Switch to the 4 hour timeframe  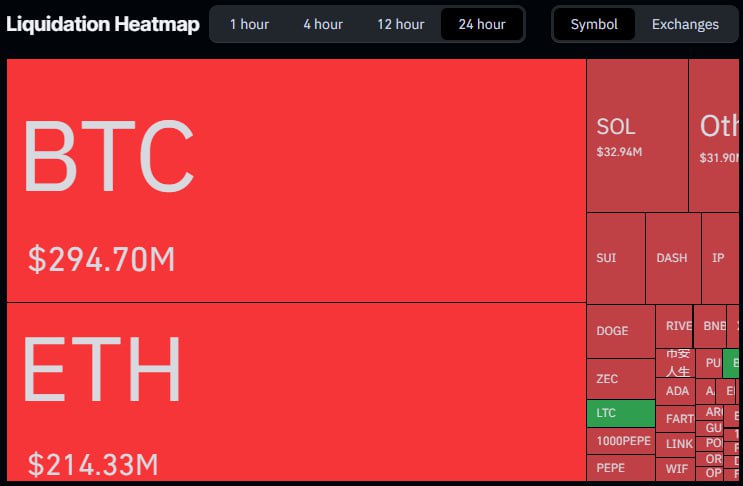pos(323,24)
